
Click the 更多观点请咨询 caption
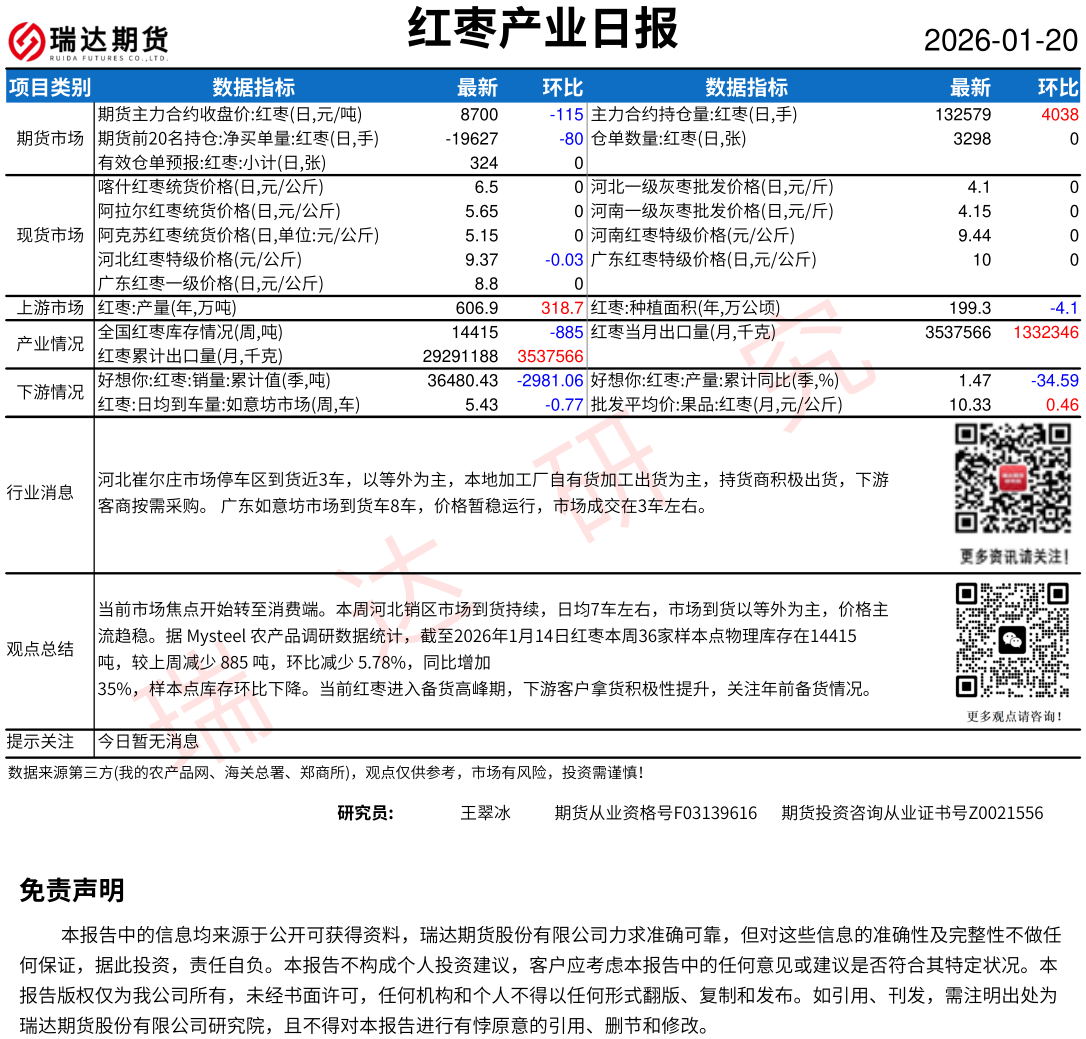pyautogui.click(x=1014, y=716)
